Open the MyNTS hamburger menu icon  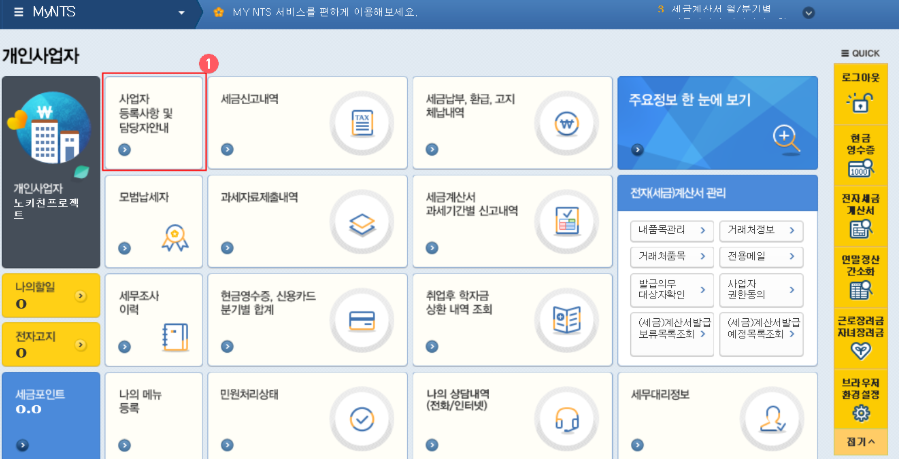click(18, 12)
